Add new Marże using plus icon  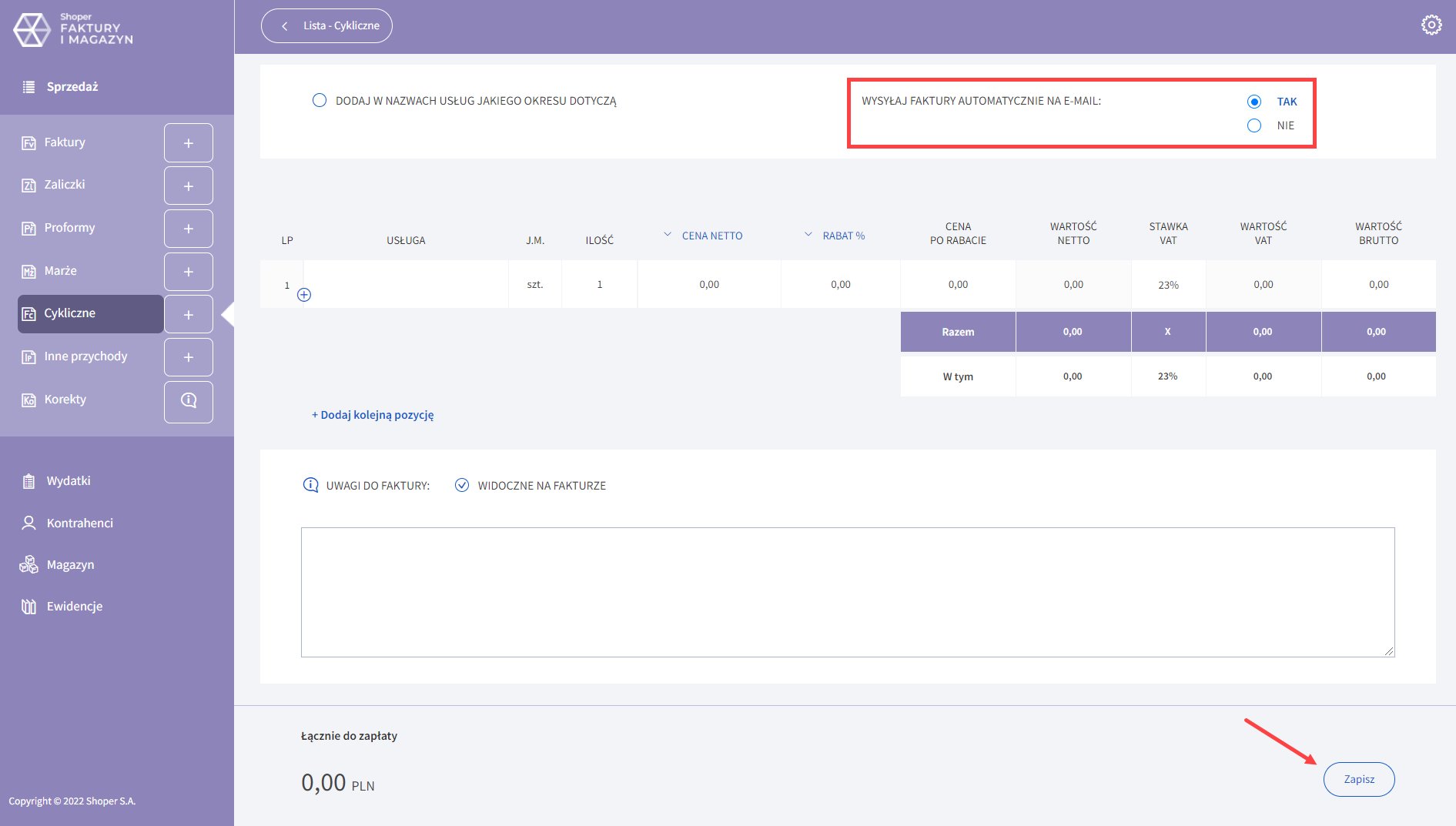[188, 272]
